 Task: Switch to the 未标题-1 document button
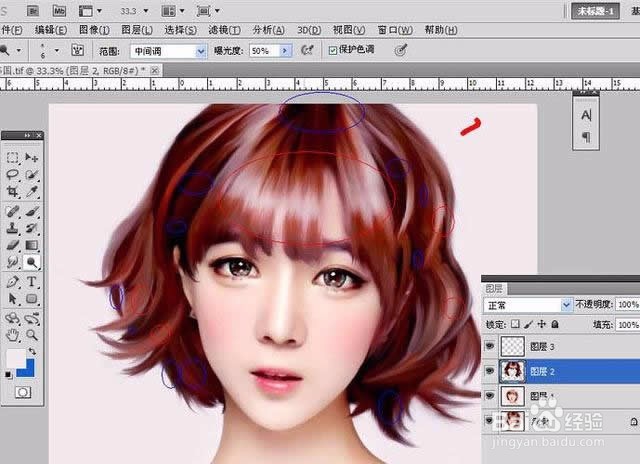(595, 11)
